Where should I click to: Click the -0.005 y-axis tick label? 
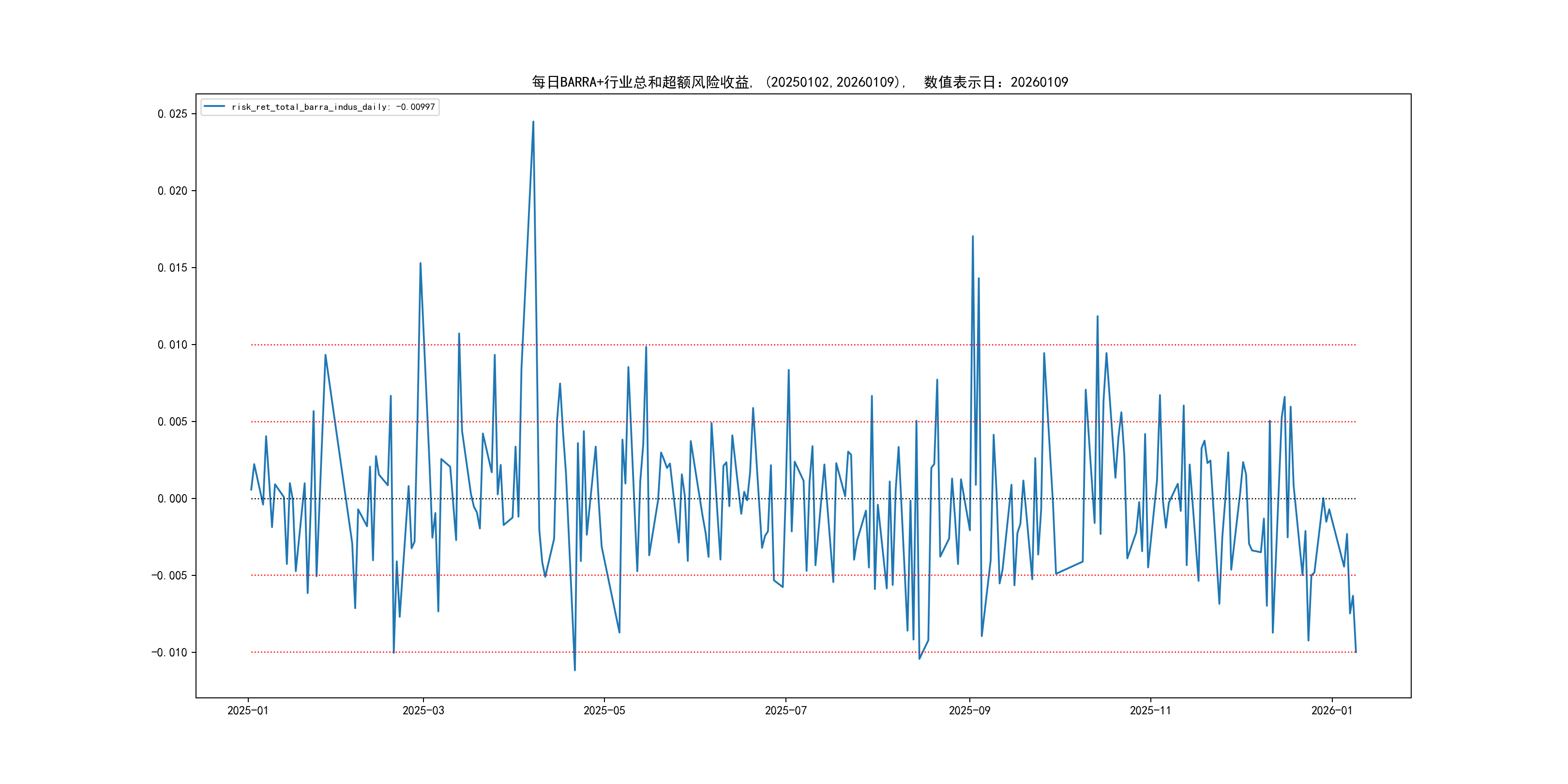point(169,575)
